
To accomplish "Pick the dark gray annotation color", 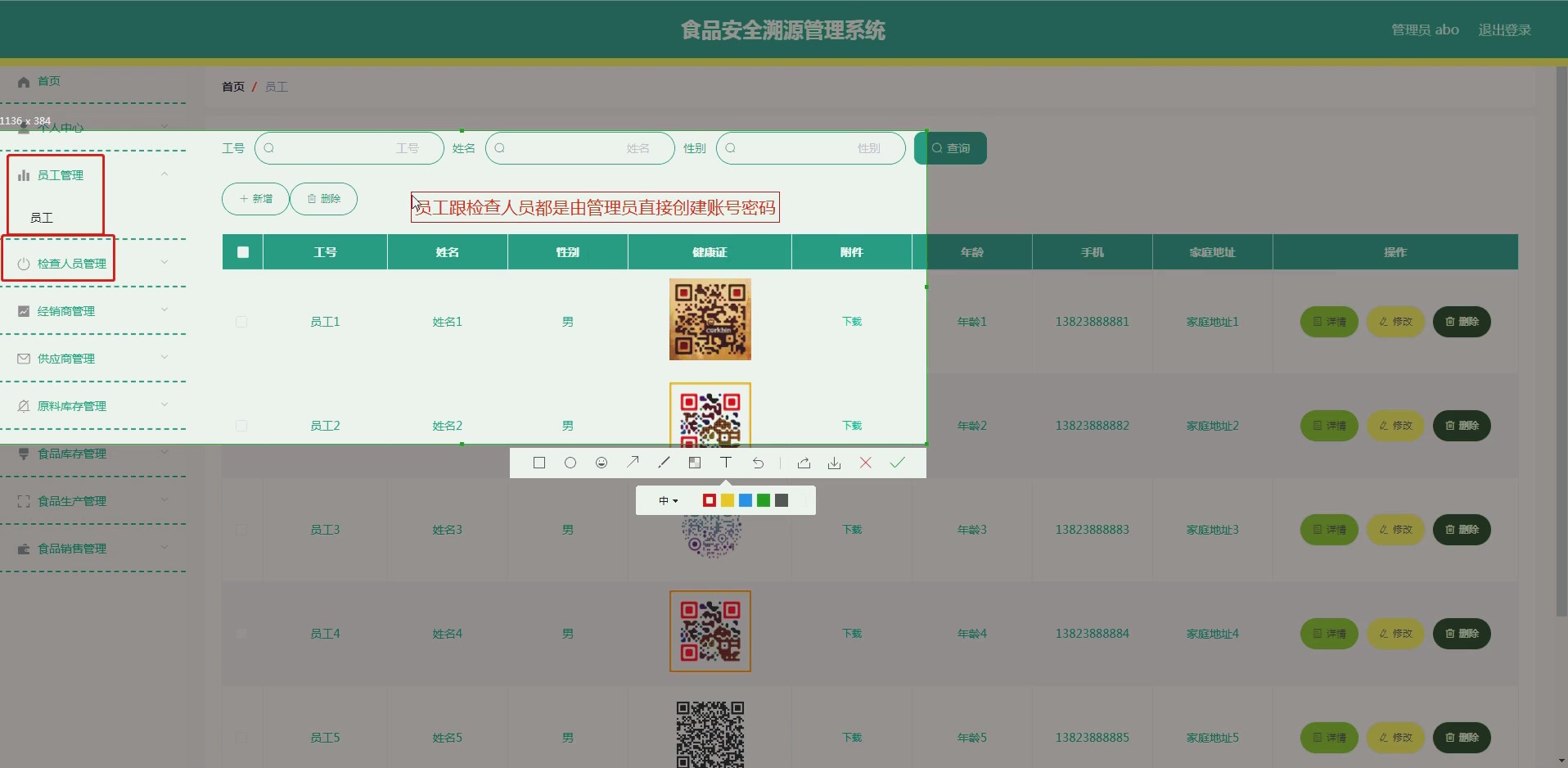I will coord(782,500).
